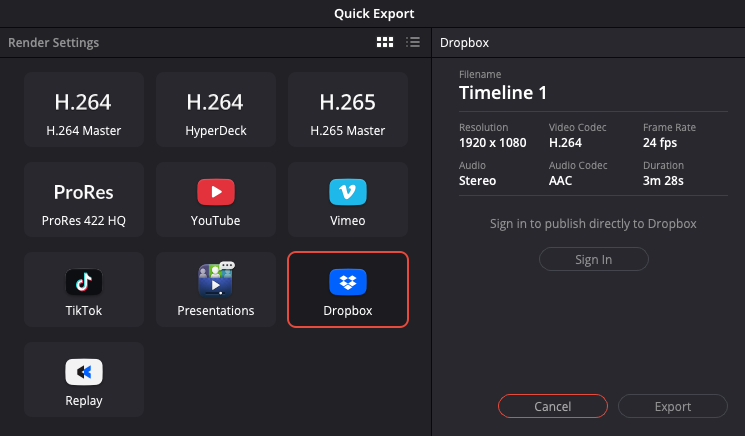
Task: Click the Dropbox preset icon
Action: (x=348, y=282)
